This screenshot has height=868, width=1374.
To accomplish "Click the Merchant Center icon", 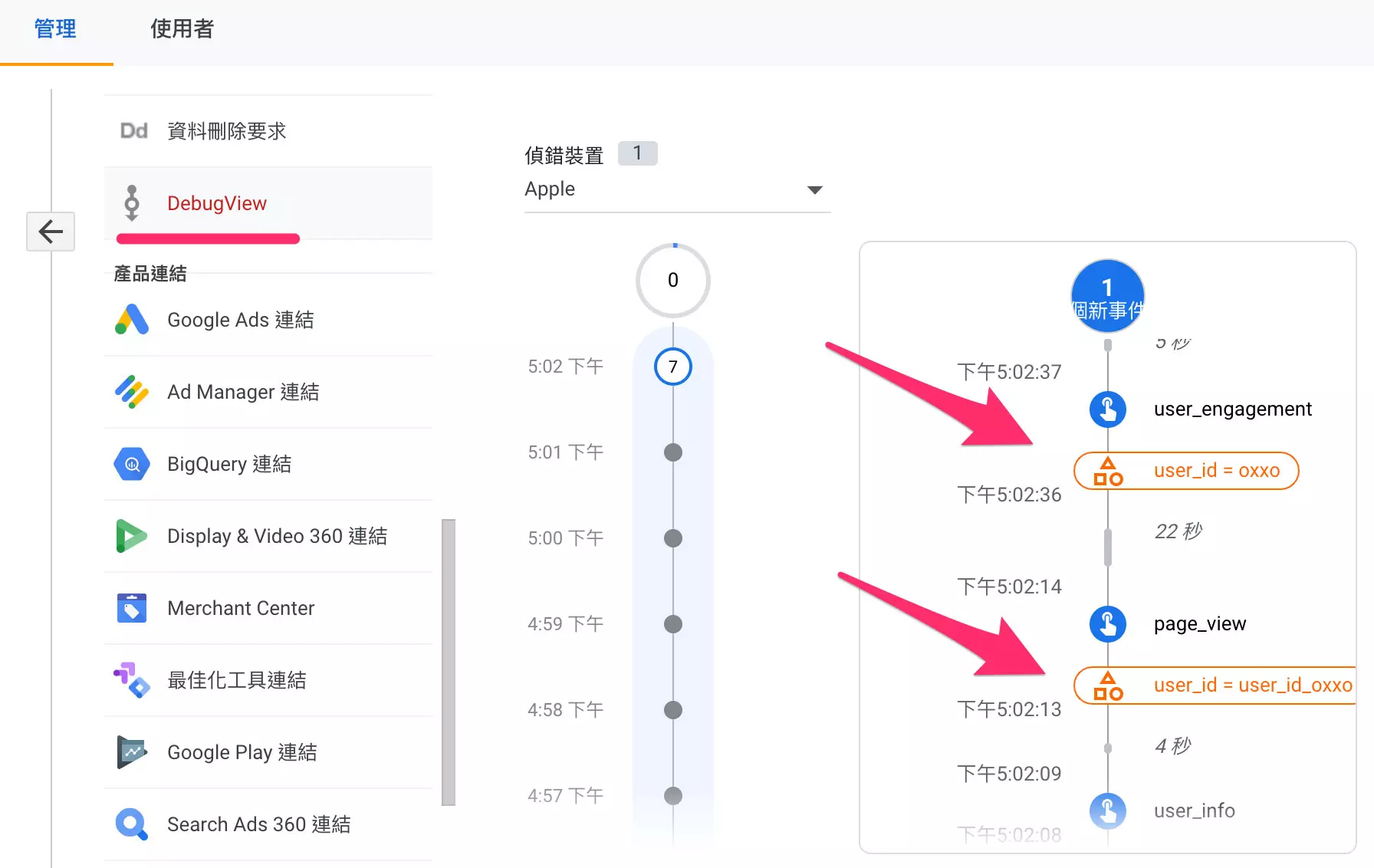I will [131, 608].
